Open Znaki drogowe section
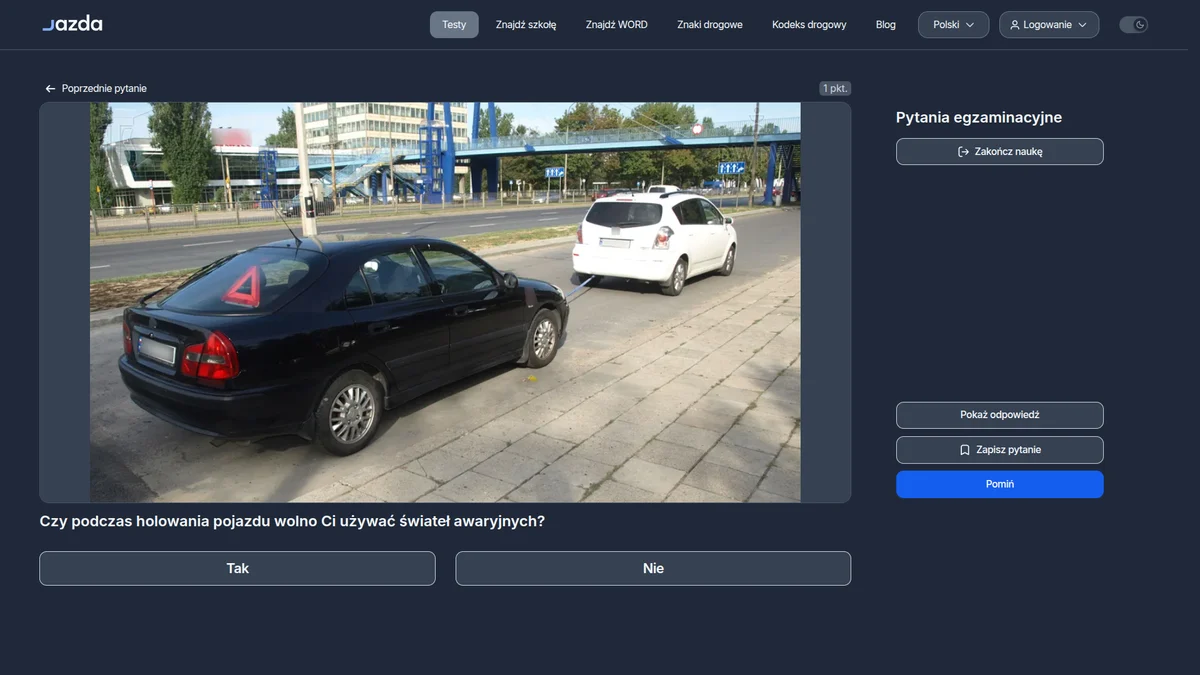Viewport: 1200px width, 675px height. (710, 25)
